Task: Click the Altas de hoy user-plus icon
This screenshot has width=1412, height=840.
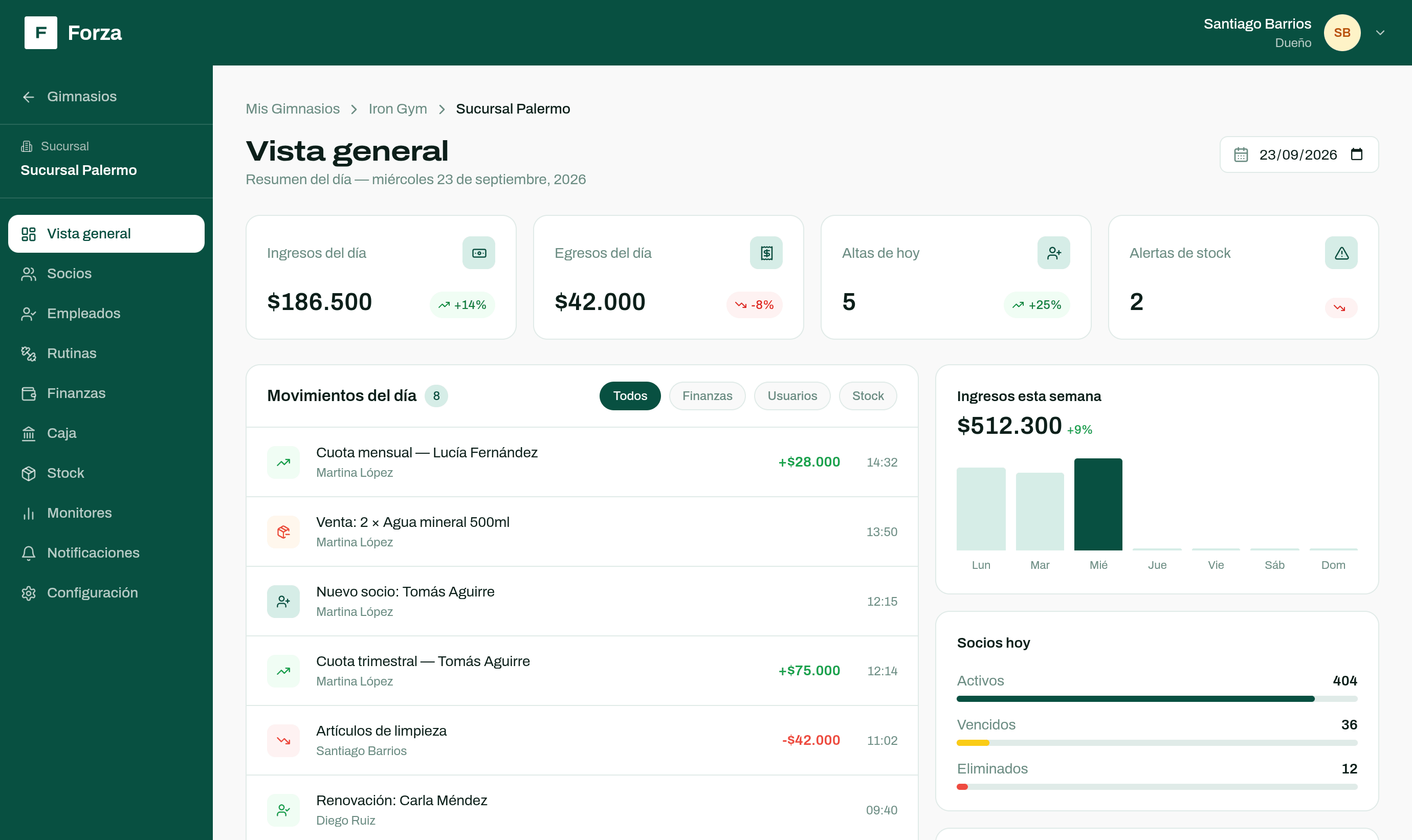Action: (1054, 253)
